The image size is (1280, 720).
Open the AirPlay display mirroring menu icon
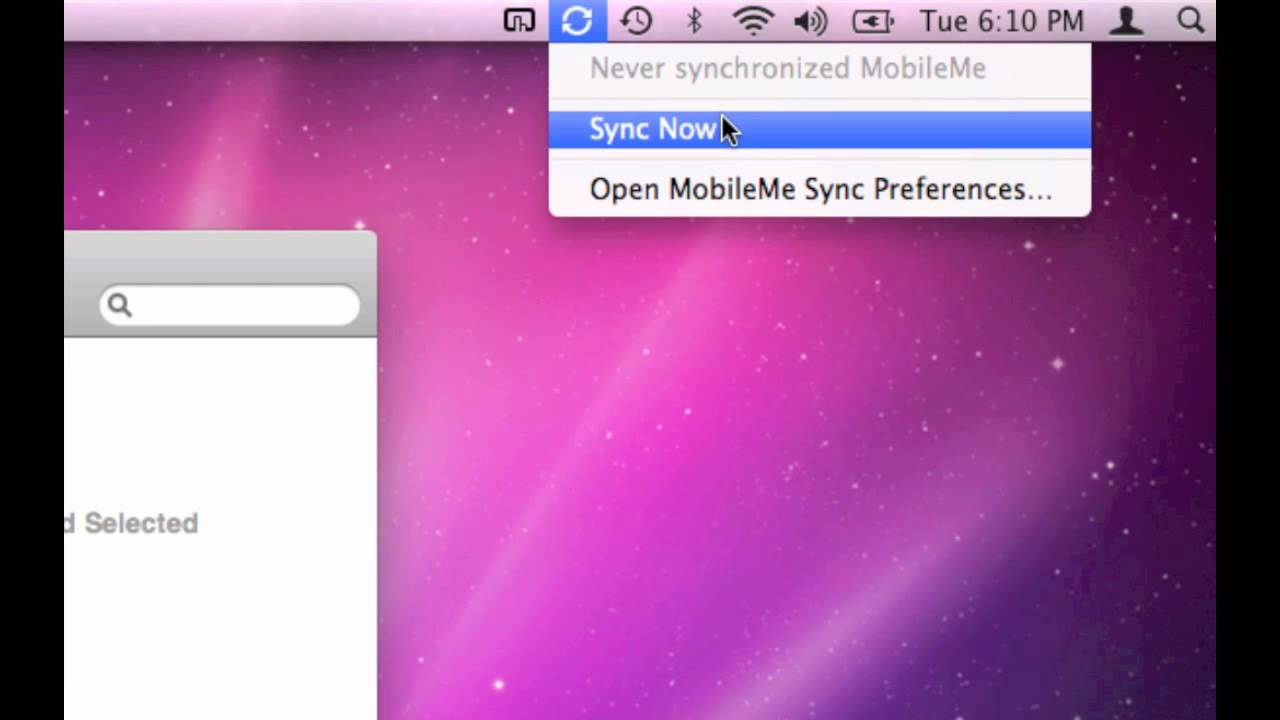[x=519, y=20]
